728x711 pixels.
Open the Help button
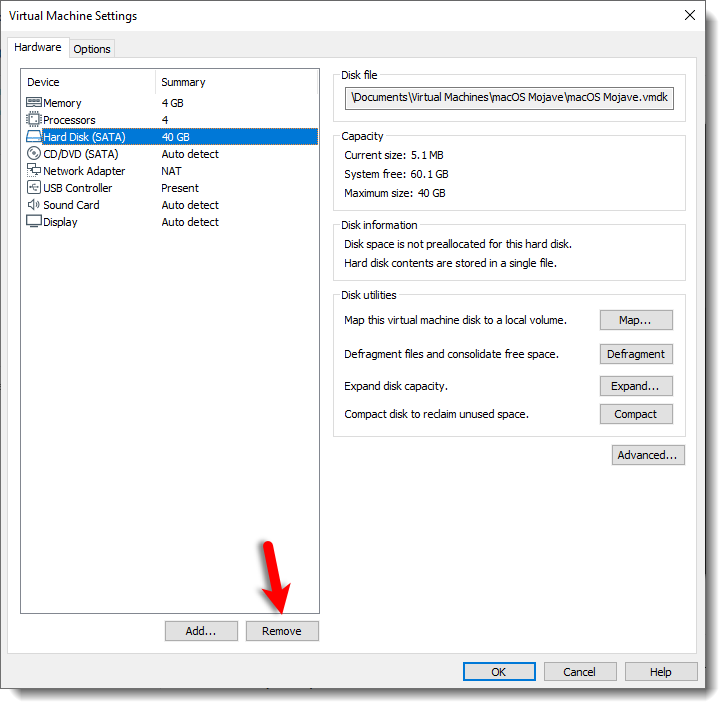click(661, 672)
